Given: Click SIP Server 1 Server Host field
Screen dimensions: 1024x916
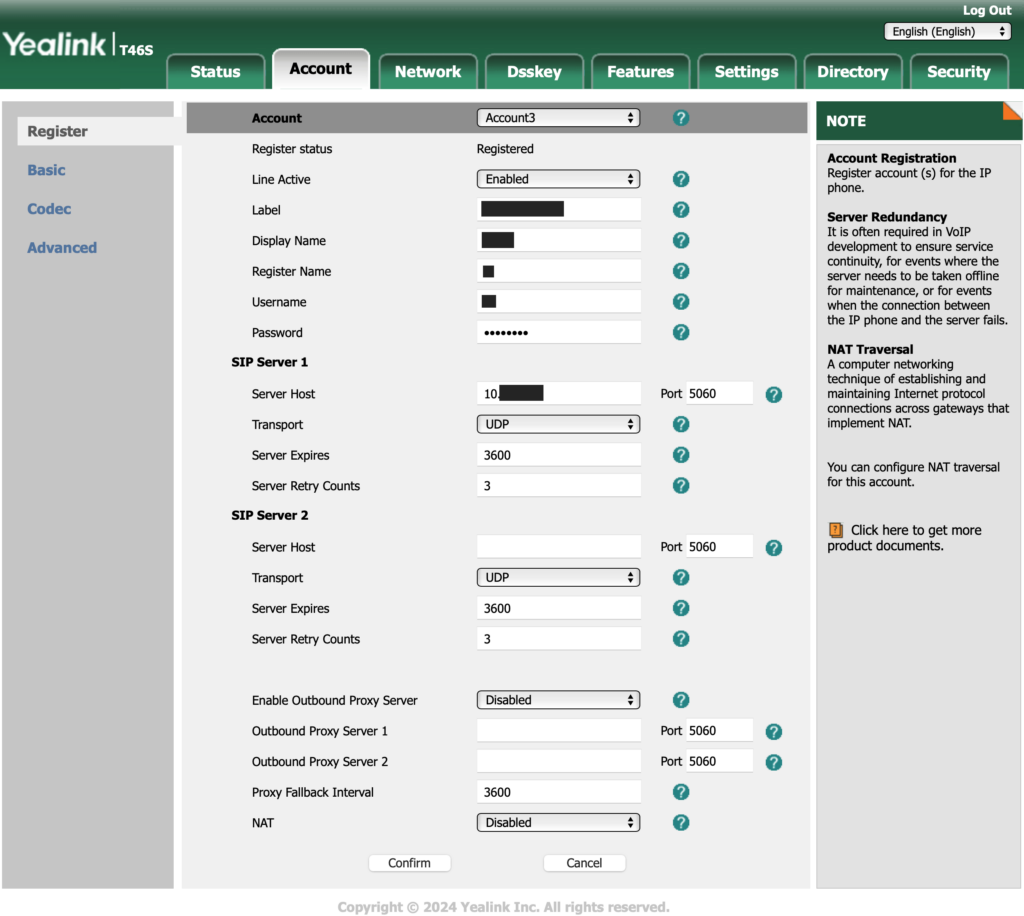Looking at the screenshot, I should [558, 394].
